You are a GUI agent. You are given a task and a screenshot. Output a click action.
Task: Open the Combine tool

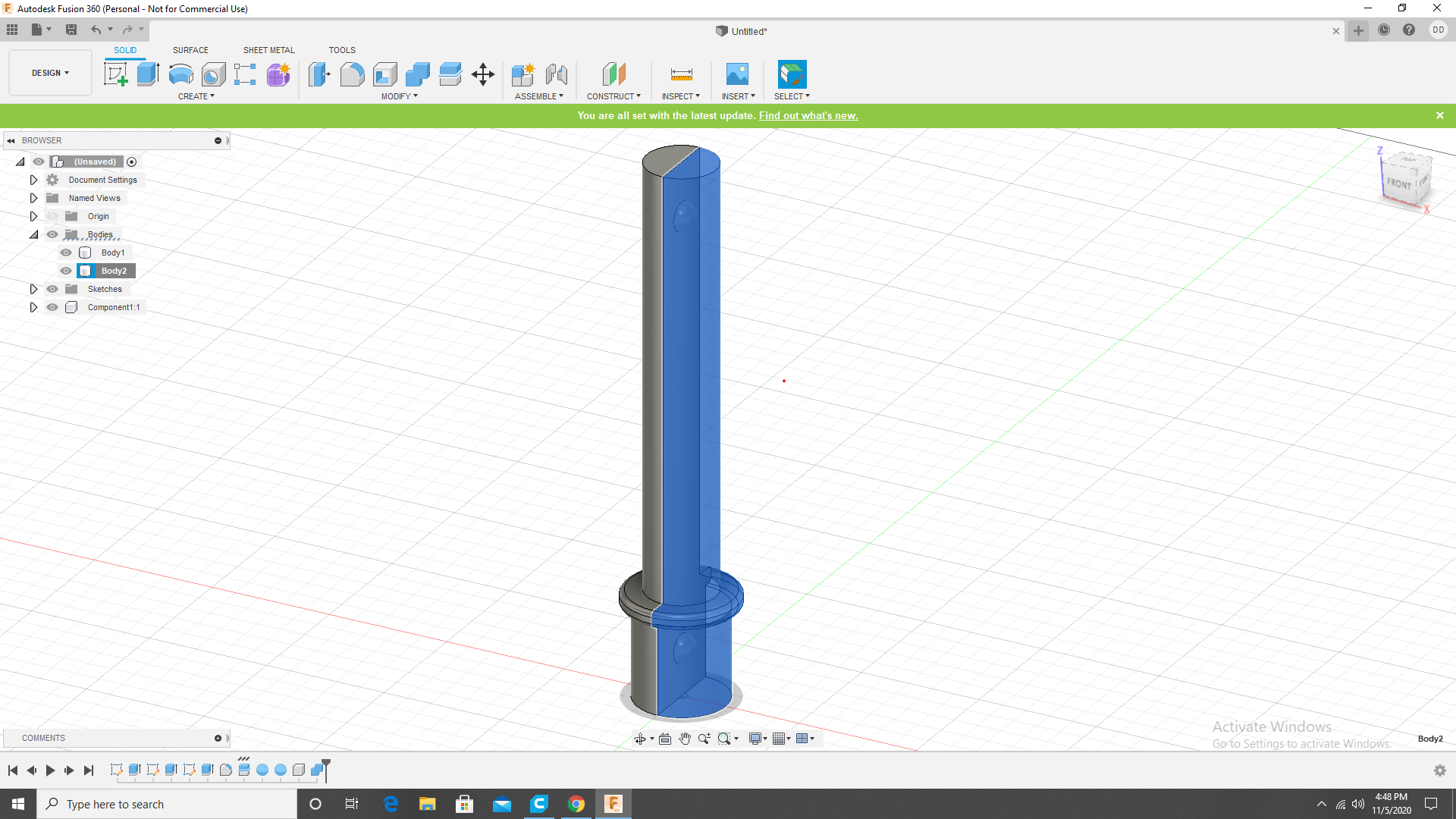coord(417,74)
